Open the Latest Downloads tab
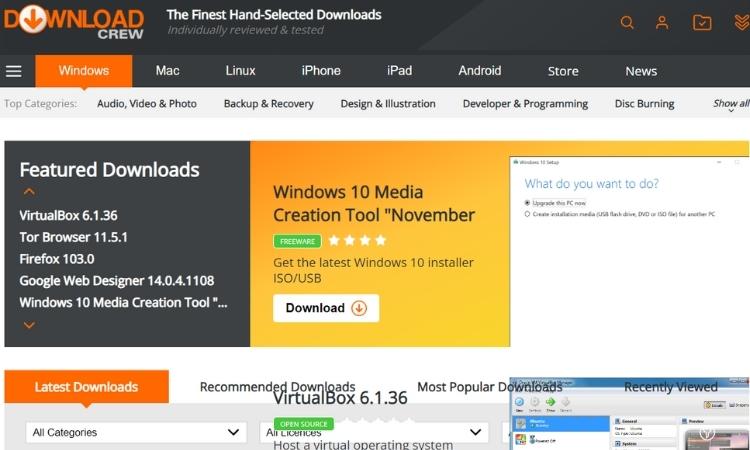Viewport: 750px width, 450px height. pos(87,387)
